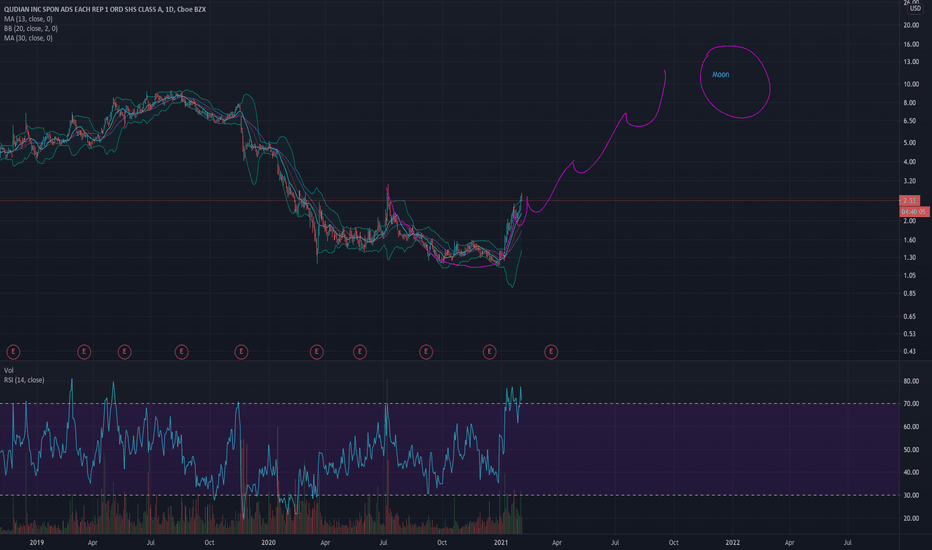Viewport: 932px width, 550px height.
Task: Click the current price label 2.53
Action: (910, 201)
